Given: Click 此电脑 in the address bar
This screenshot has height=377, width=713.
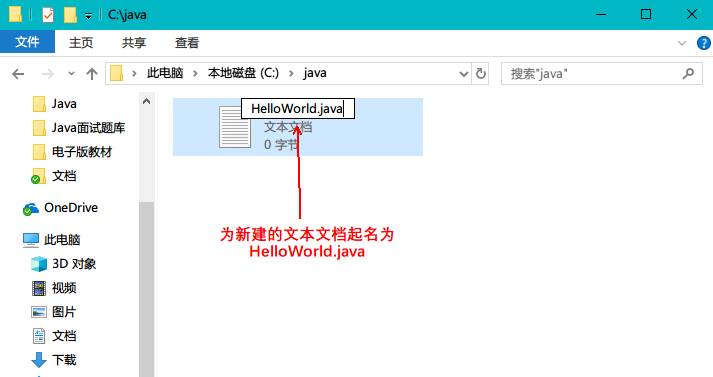Looking at the screenshot, I should click(x=165, y=73).
